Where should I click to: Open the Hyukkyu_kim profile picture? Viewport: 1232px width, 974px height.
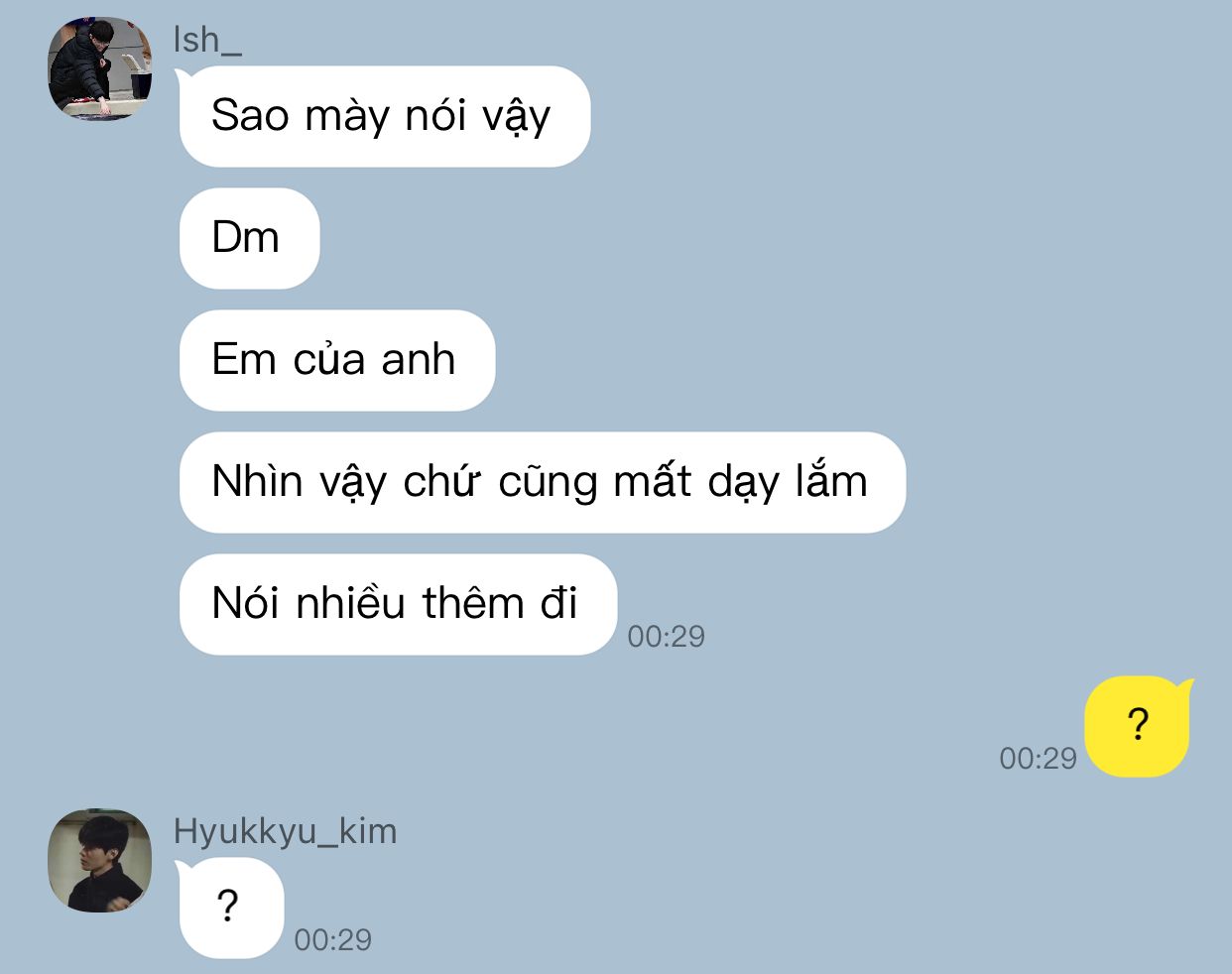pos(100,860)
